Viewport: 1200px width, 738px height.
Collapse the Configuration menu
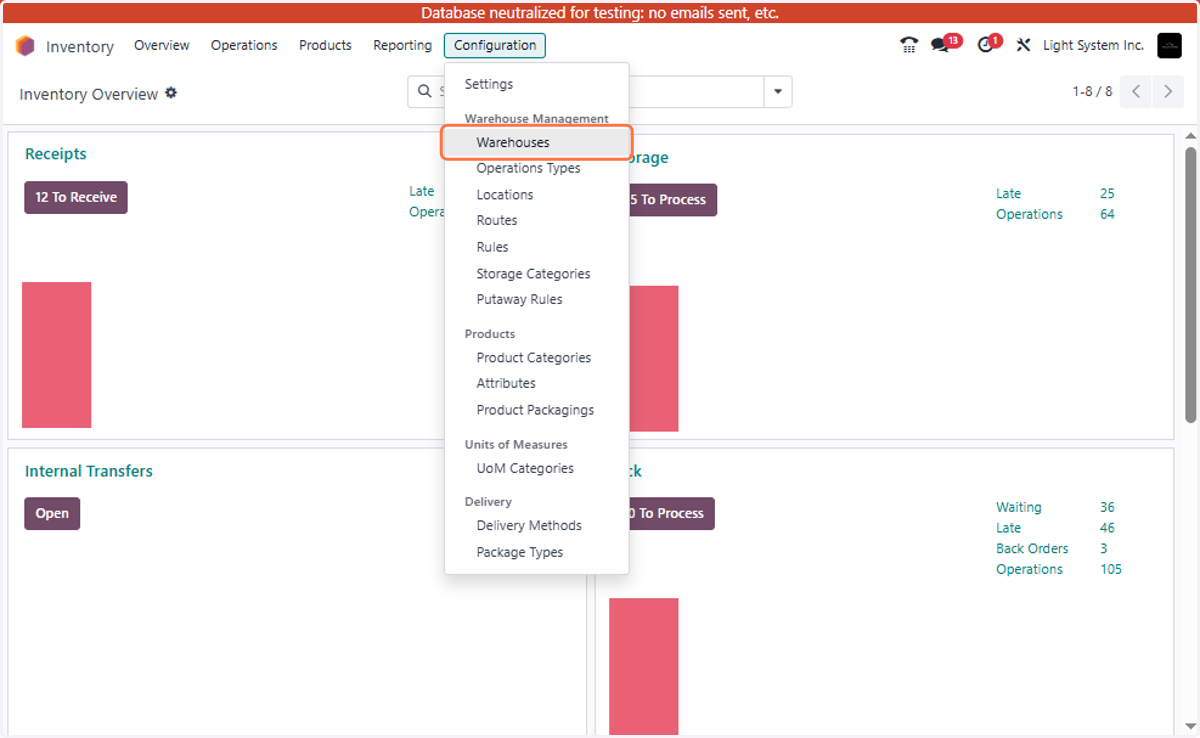pos(495,45)
